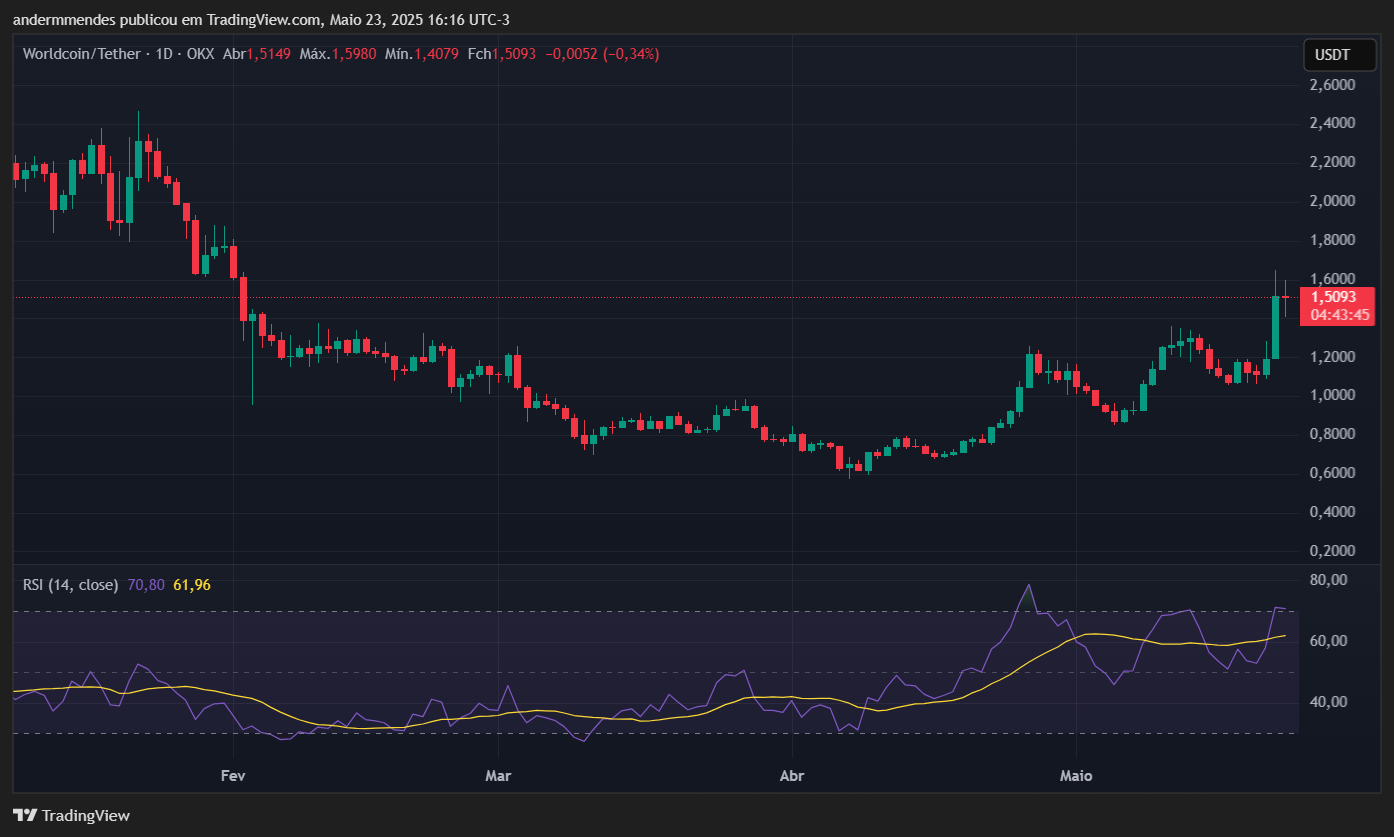
Task: Click the Maio label on time axis
Action: 1076,775
